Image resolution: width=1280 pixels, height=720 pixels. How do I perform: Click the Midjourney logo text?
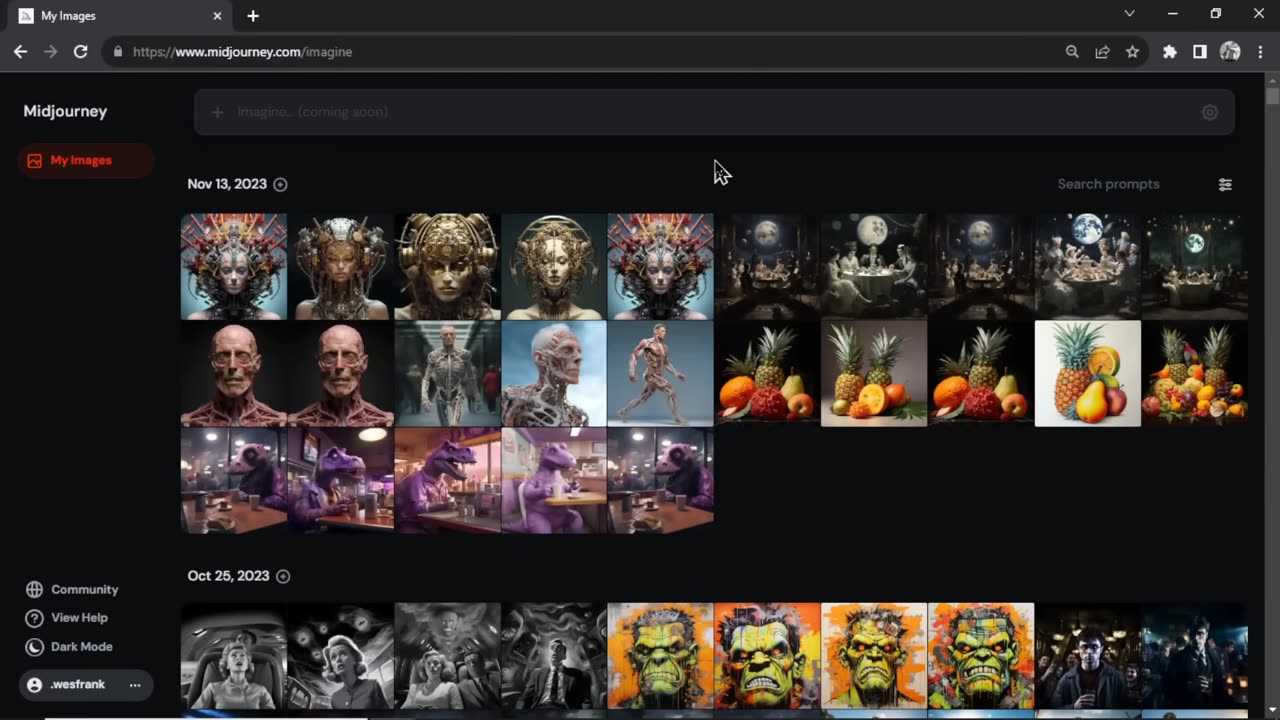[x=65, y=111]
